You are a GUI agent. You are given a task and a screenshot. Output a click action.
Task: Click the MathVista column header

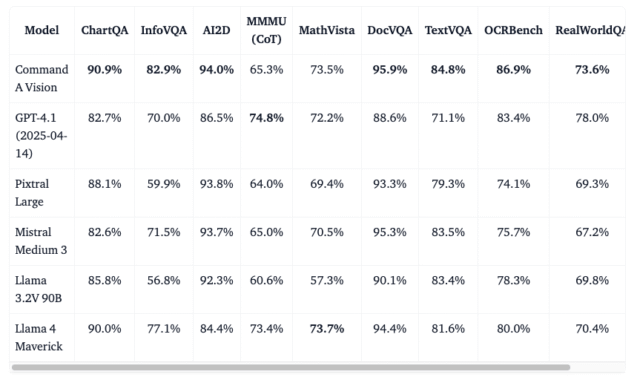point(327,30)
